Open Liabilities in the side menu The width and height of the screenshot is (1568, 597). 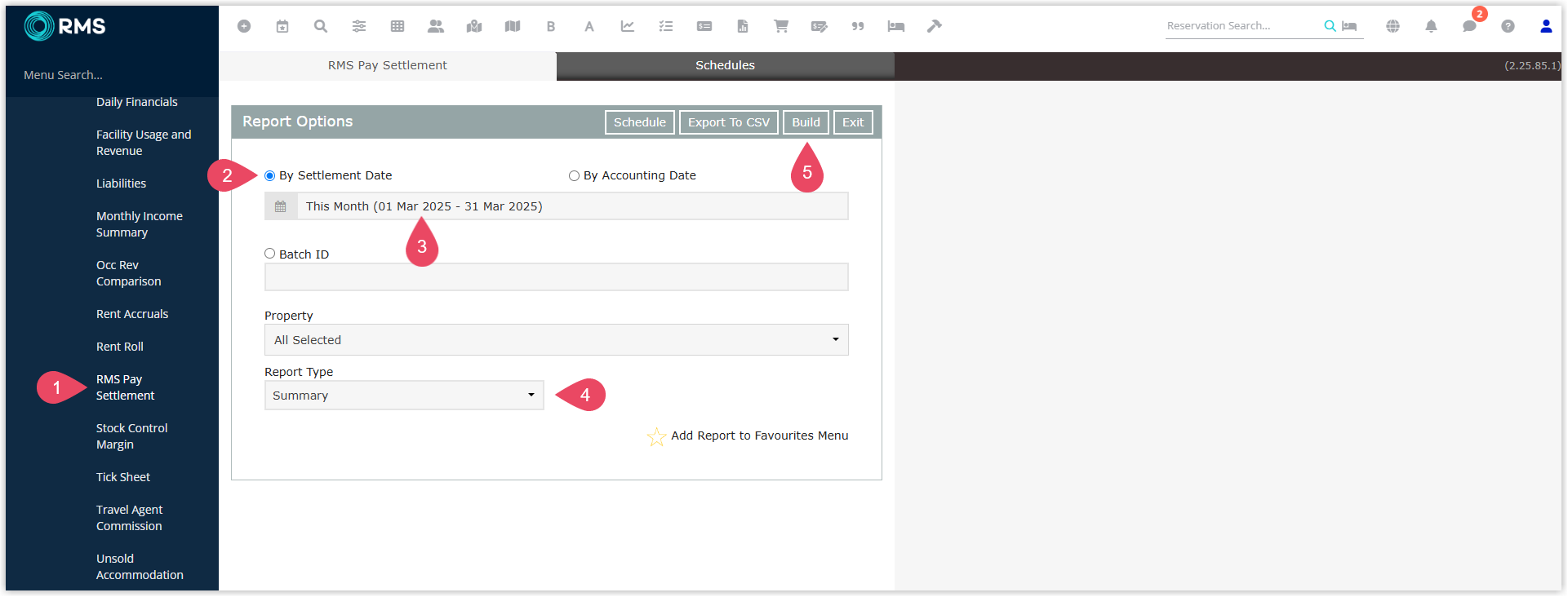click(122, 184)
